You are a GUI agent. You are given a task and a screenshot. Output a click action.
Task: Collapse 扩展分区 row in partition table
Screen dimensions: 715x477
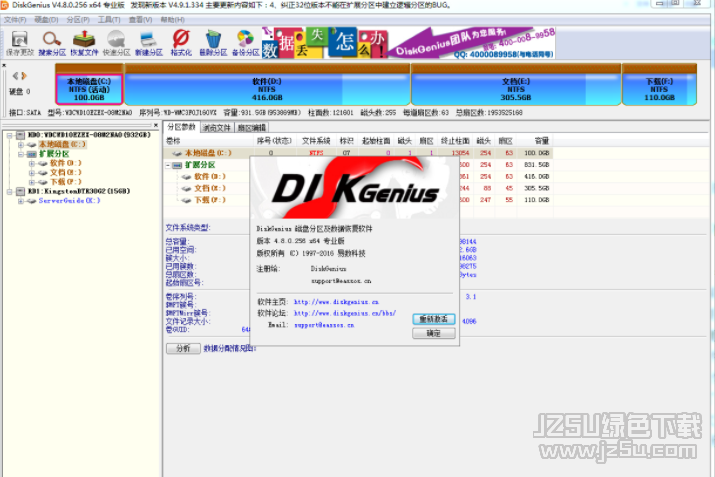coord(168,165)
